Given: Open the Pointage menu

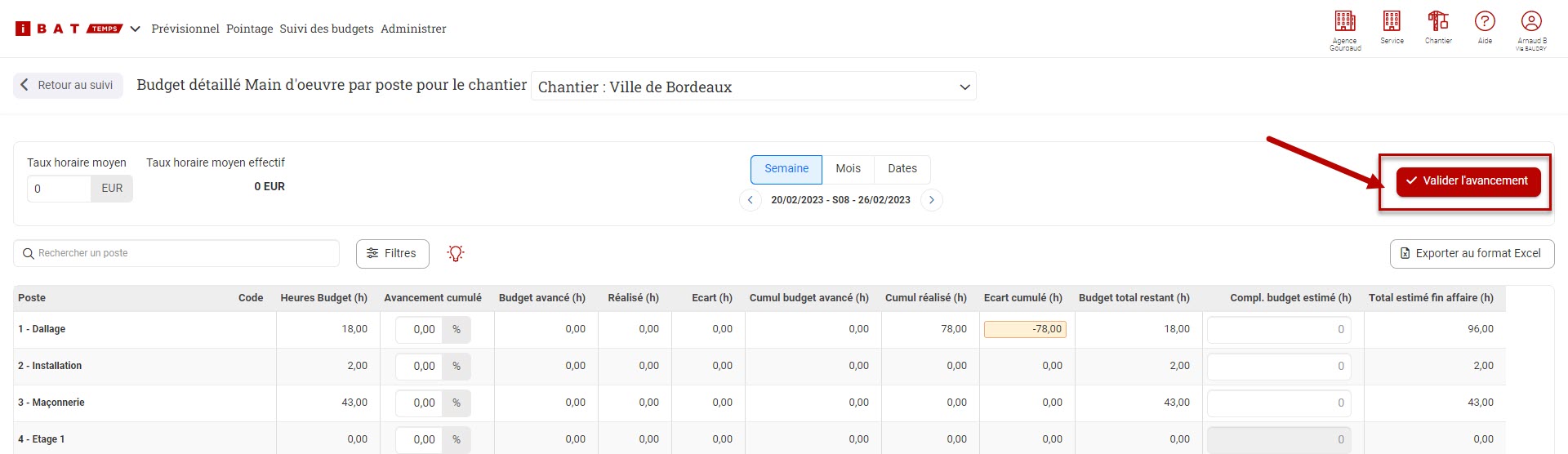Looking at the screenshot, I should [249, 29].
